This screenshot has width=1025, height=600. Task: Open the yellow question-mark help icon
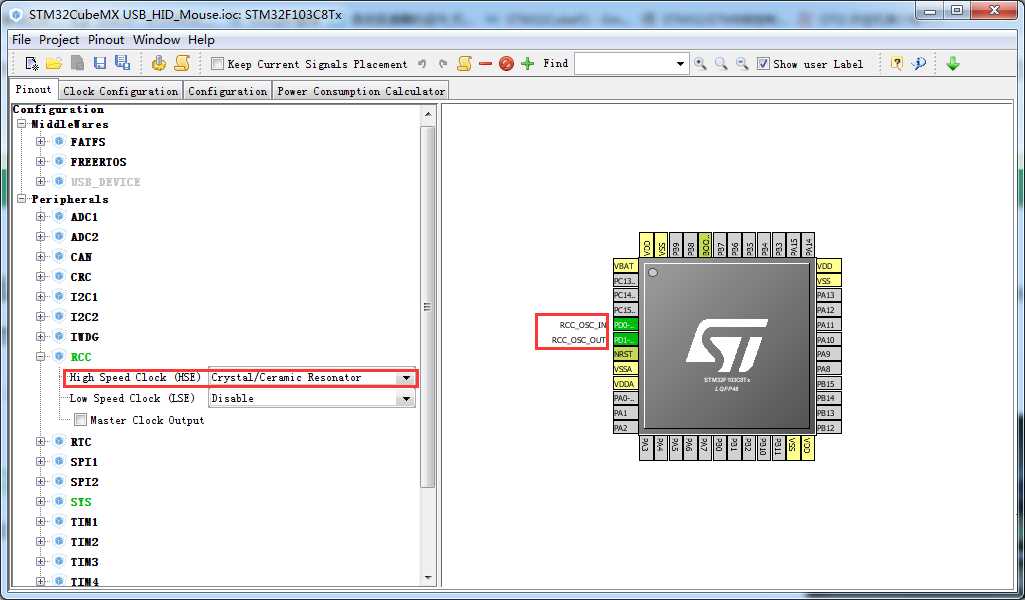(x=897, y=63)
